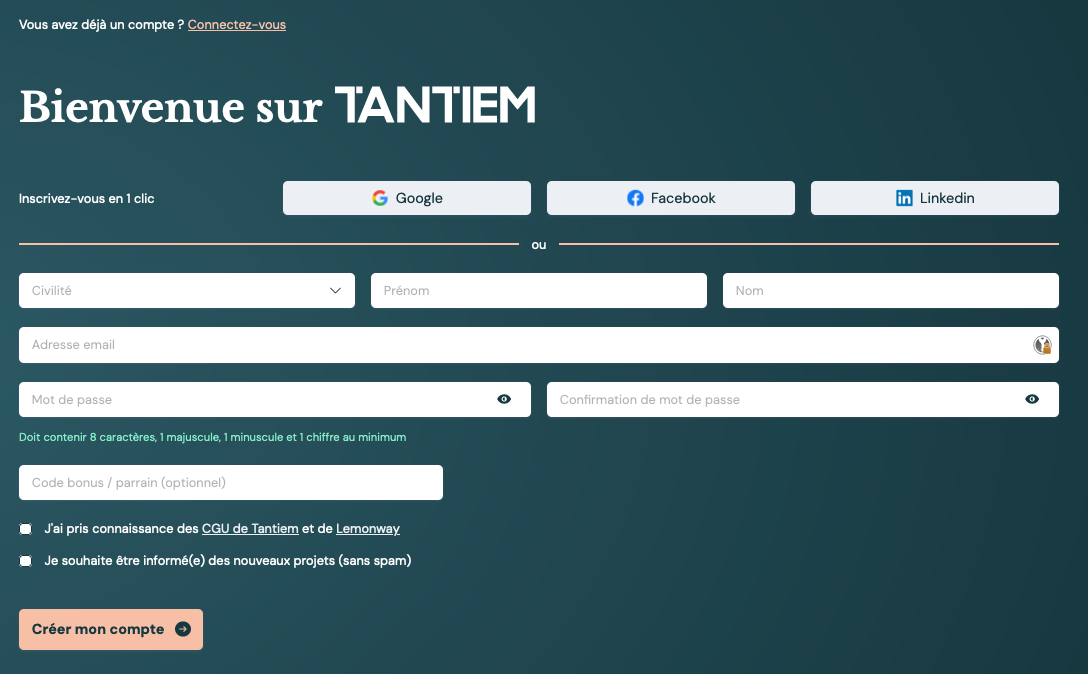The height and width of the screenshot is (674, 1088).
Task: Focus the Nom input field
Action: [890, 290]
